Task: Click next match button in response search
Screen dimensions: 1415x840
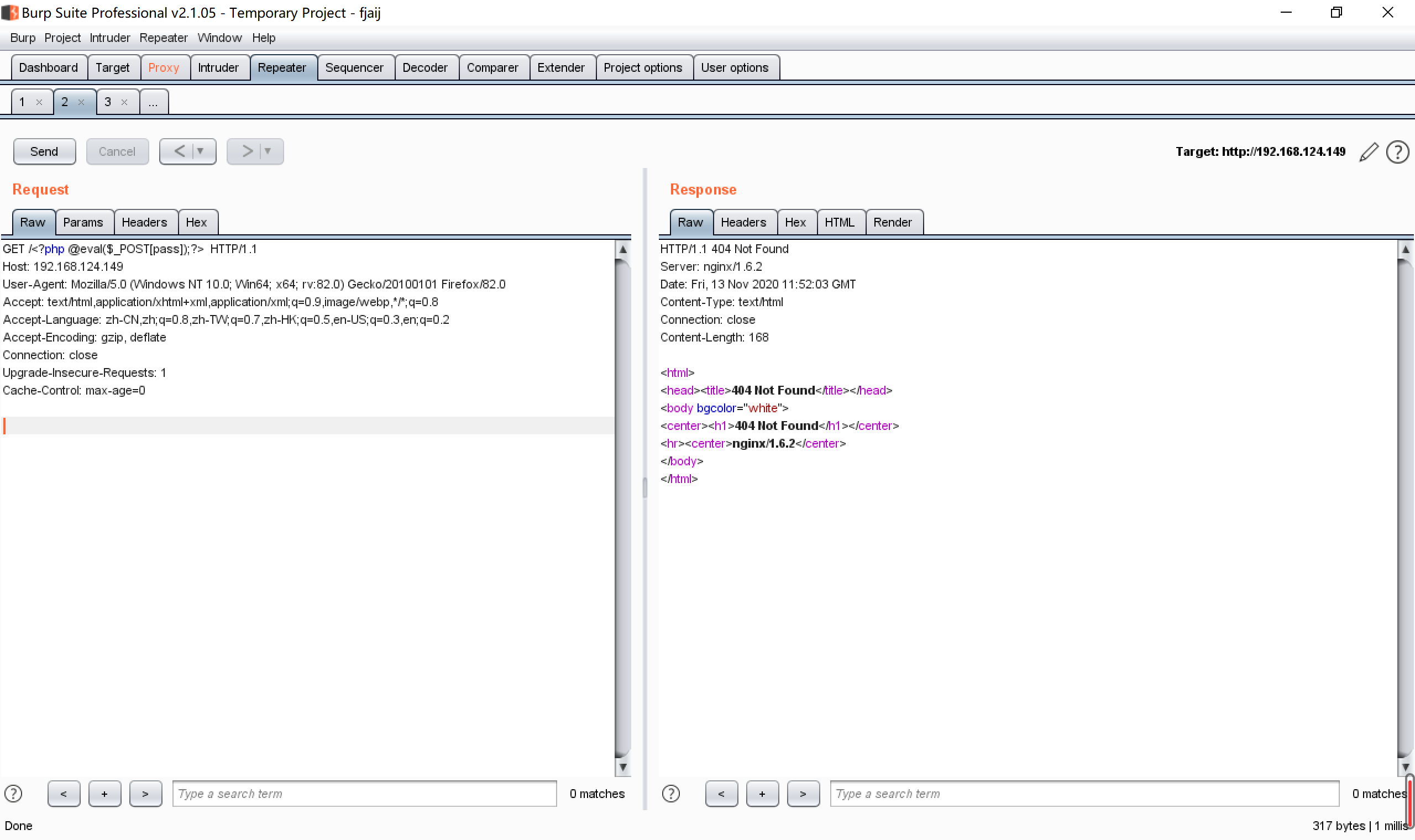Action: [x=803, y=794]
